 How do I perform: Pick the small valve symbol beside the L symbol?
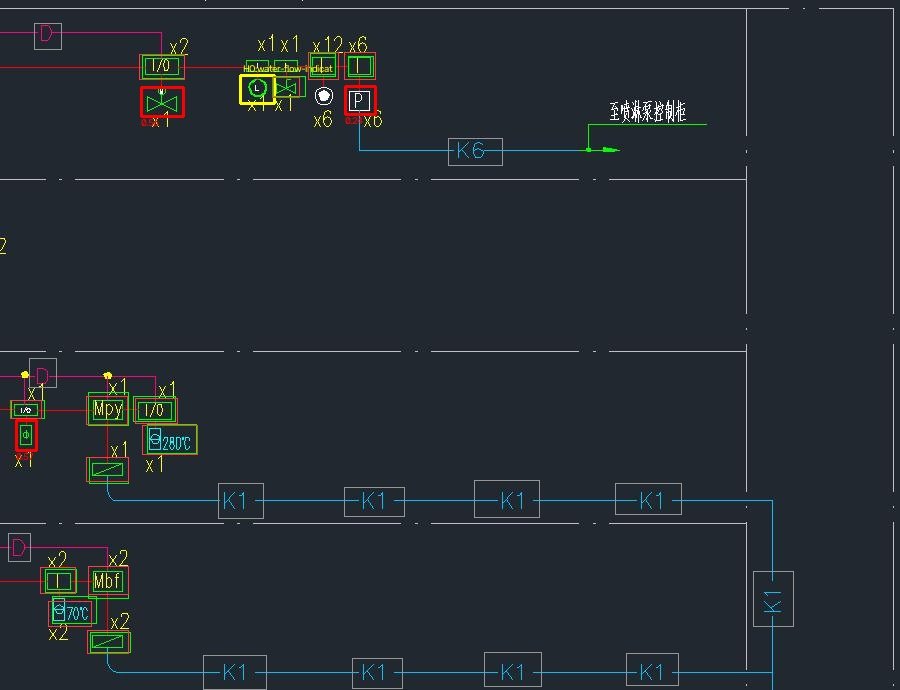click(x=286, y=87)
